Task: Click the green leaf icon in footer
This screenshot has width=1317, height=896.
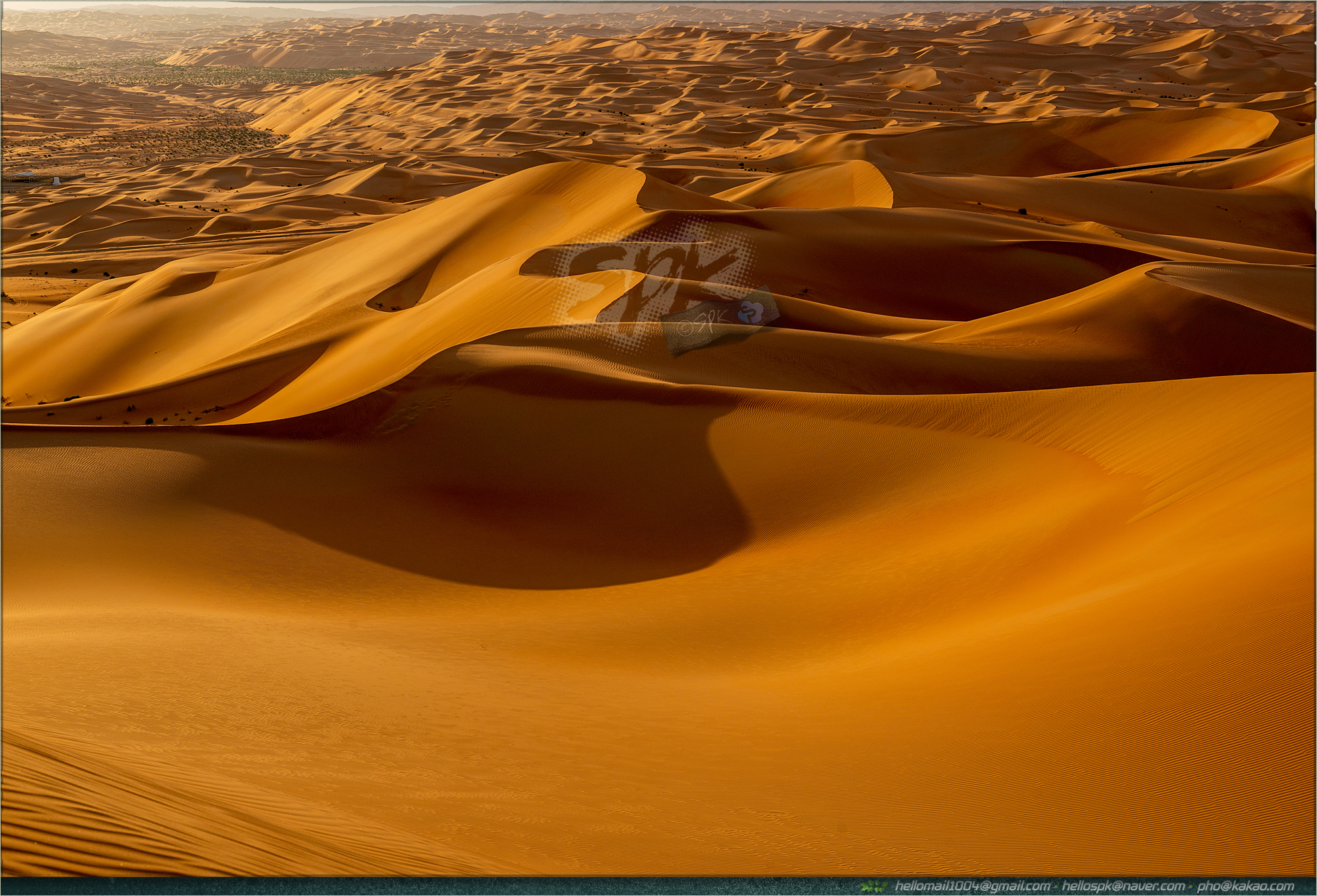Action: point(874,886)
